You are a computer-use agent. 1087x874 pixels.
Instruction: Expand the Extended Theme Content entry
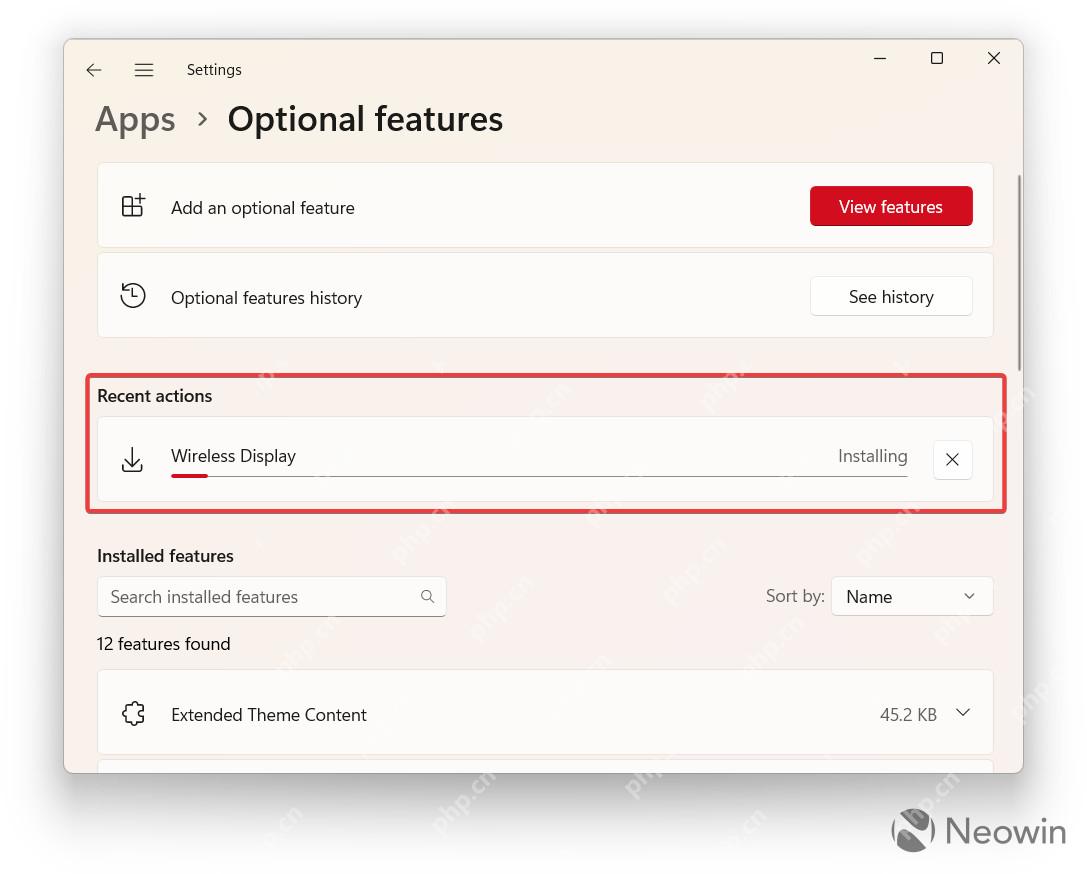click(963, 713)
